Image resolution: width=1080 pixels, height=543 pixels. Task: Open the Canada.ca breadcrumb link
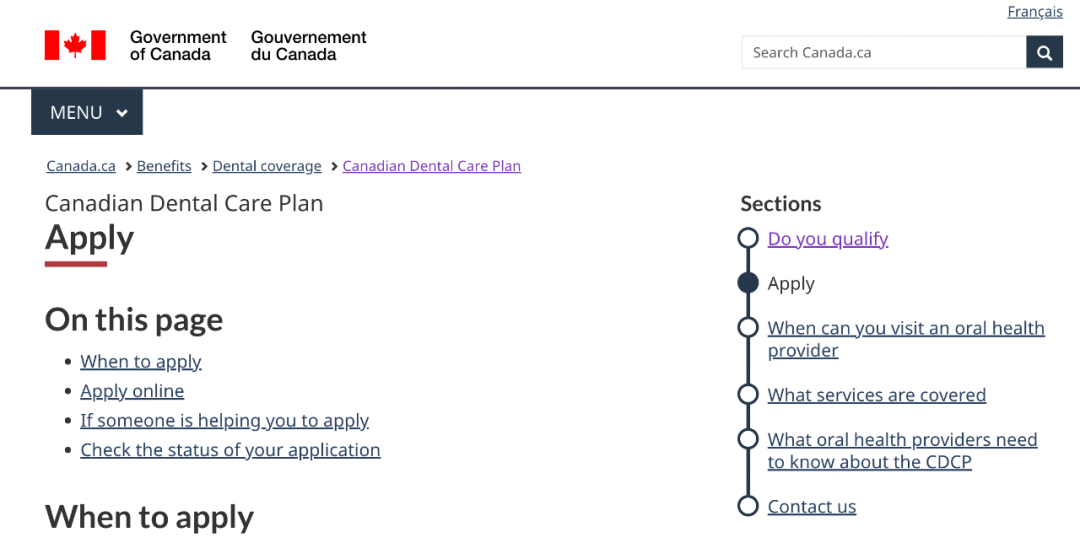tap(81, 166)
